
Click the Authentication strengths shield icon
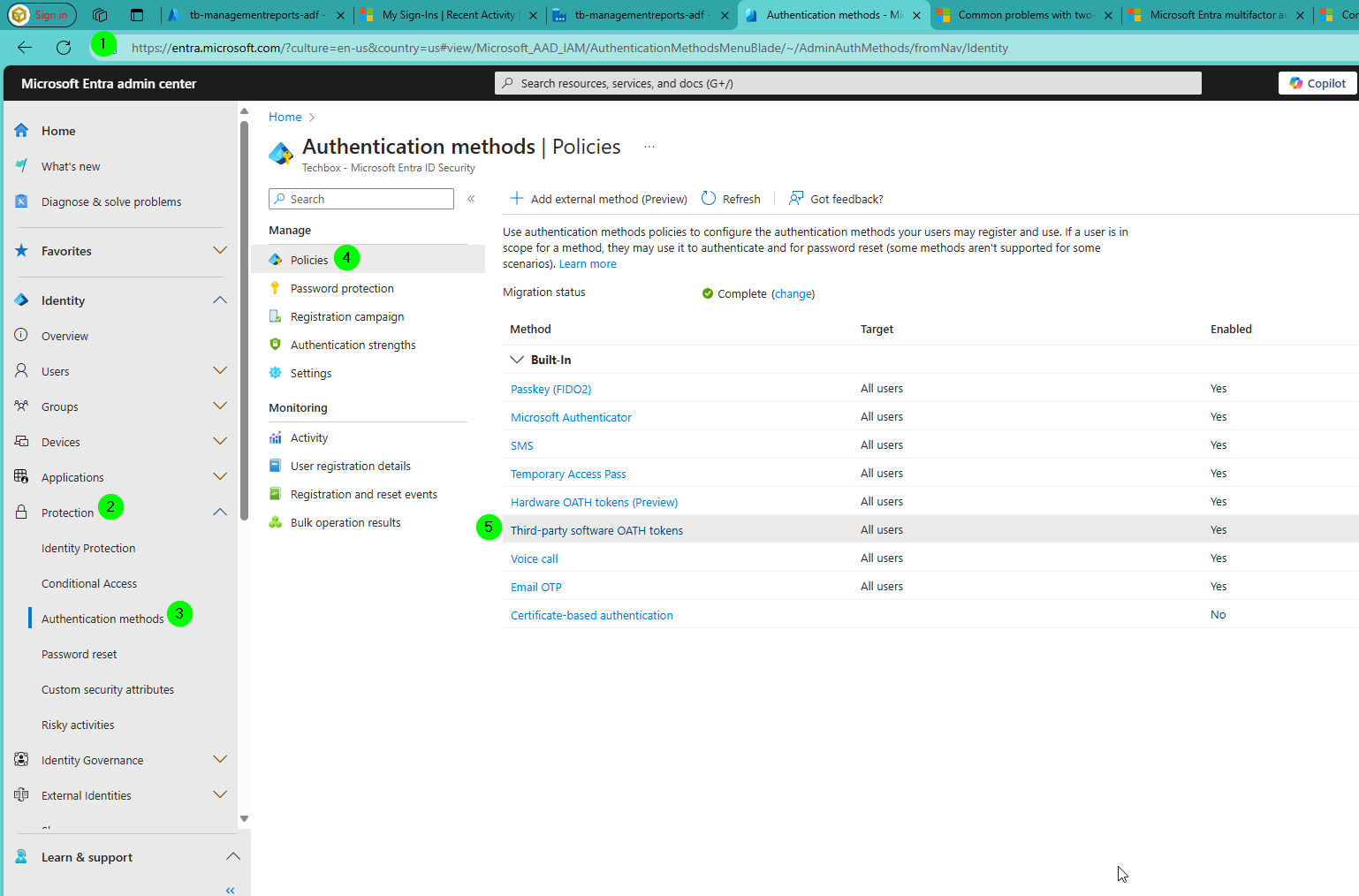(x=275, y=345)
